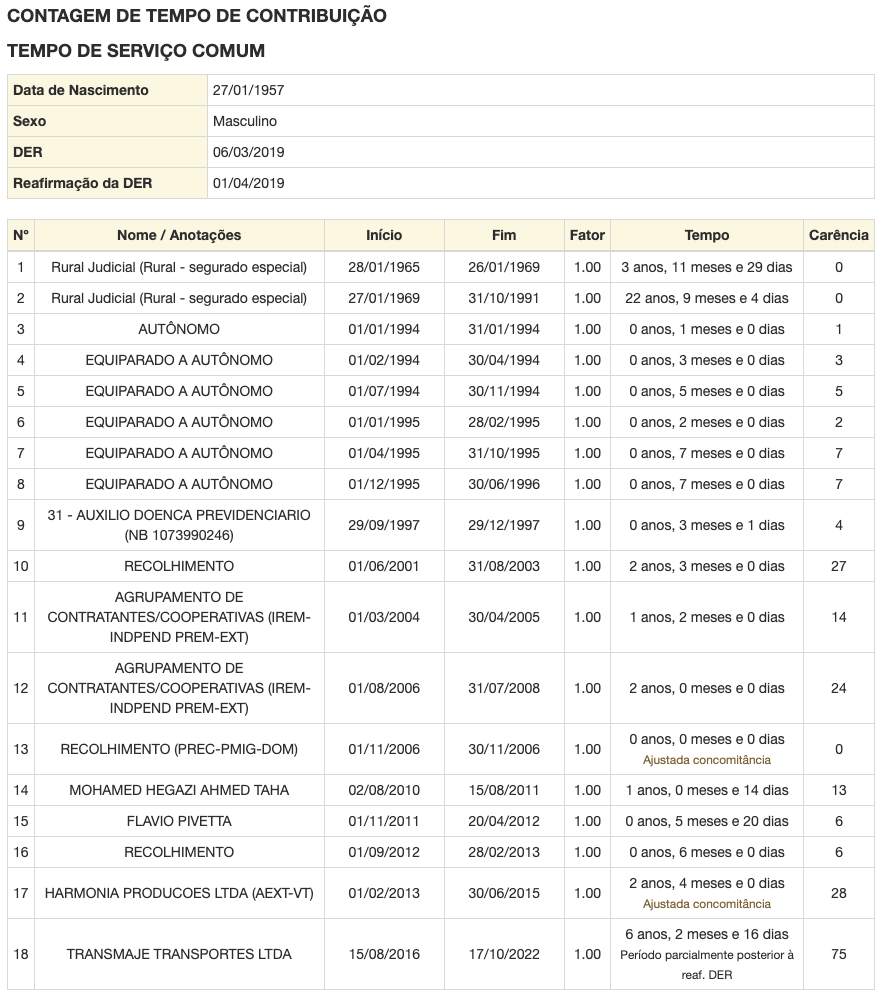Click the 'AUTÔNOMO' entry in row 3

click(179, 329)
